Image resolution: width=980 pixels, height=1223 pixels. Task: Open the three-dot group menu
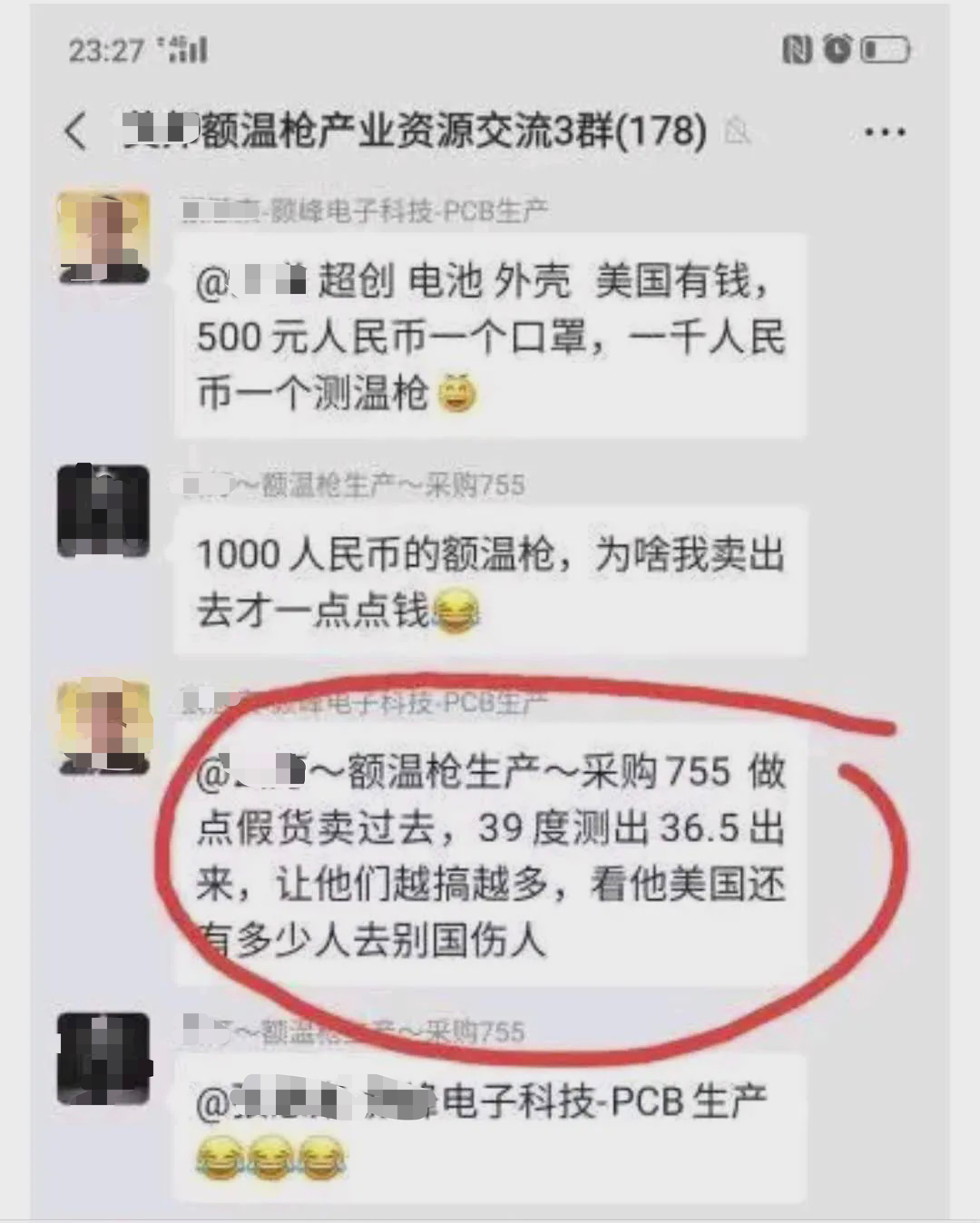pos(884,132)
